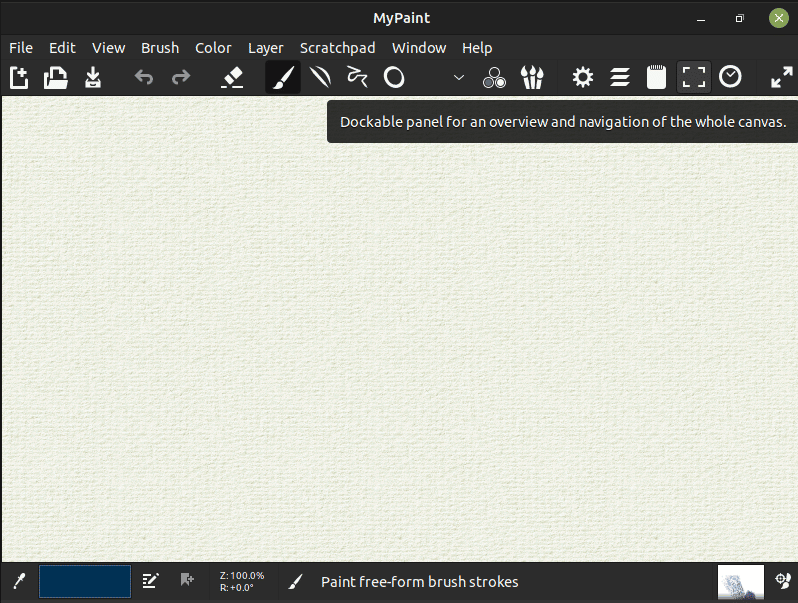Open the Window menu
The width and height of the screenshot is (798, 603).
click(419, 48)
